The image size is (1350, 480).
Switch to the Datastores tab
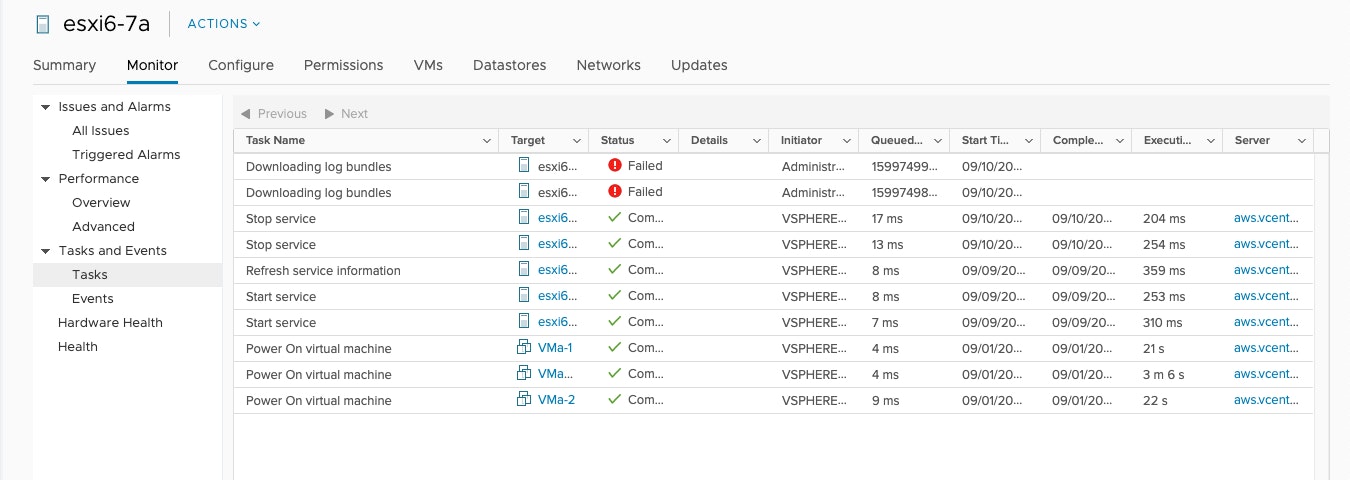[509, 65]
